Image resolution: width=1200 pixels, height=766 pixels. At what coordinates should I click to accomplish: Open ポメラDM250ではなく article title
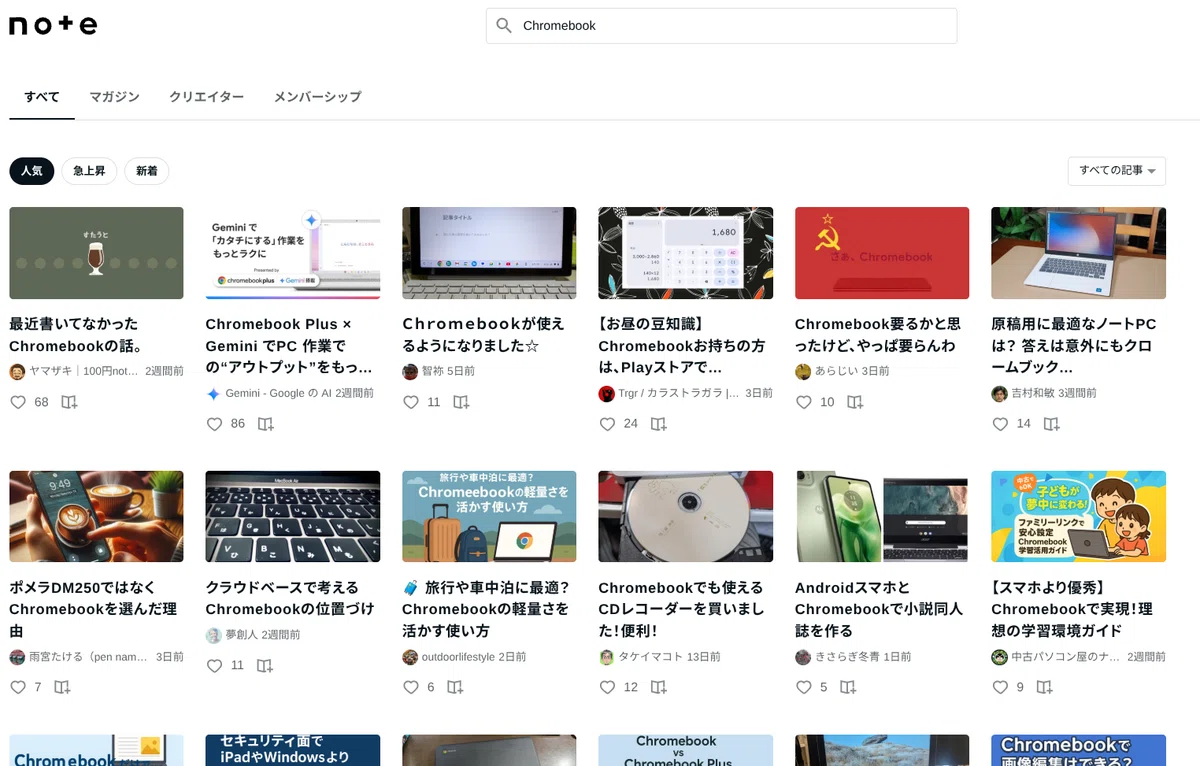click(93, 609)
